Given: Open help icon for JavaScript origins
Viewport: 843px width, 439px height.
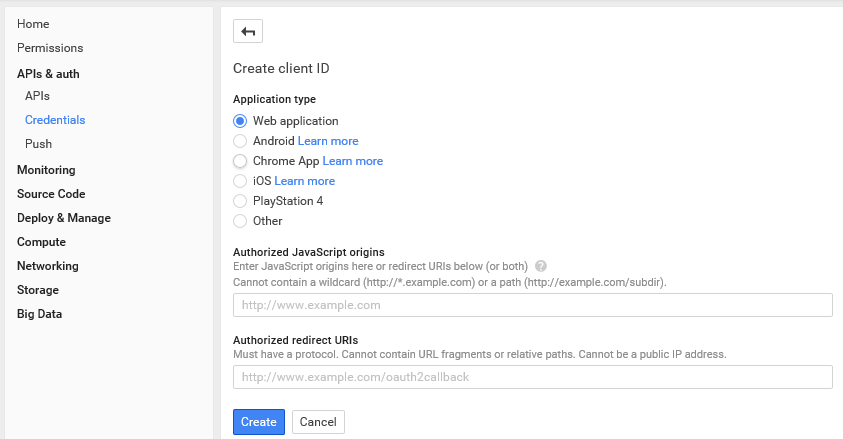Looking at the screenshot, I should 541,266.
